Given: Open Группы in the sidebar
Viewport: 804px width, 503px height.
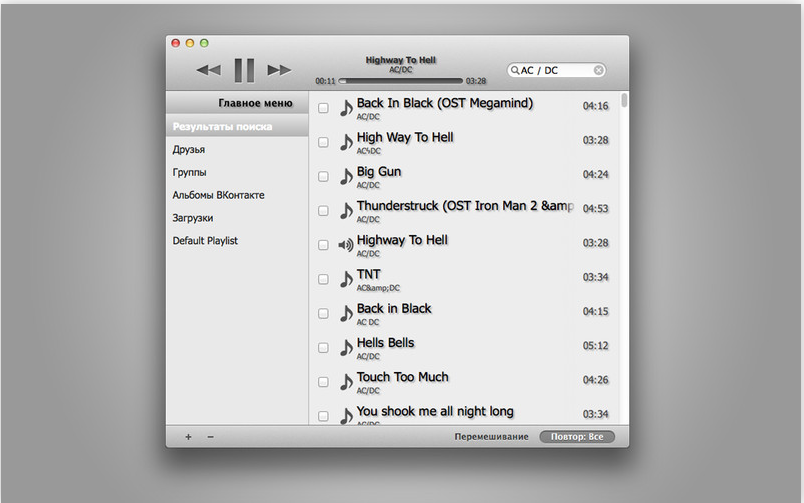Looking at the screenshot, I should coord(237,172).
